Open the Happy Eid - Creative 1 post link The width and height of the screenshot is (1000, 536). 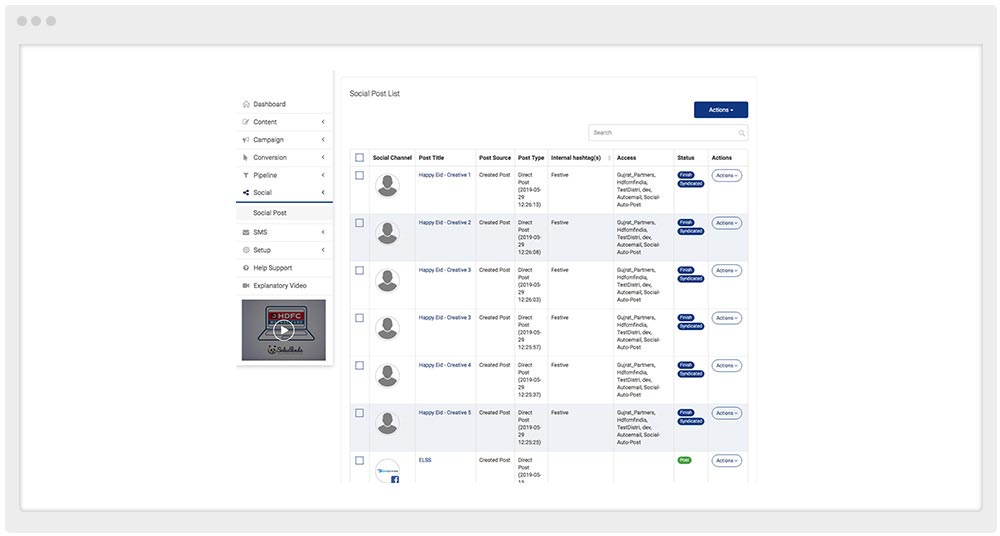point(445,175)
